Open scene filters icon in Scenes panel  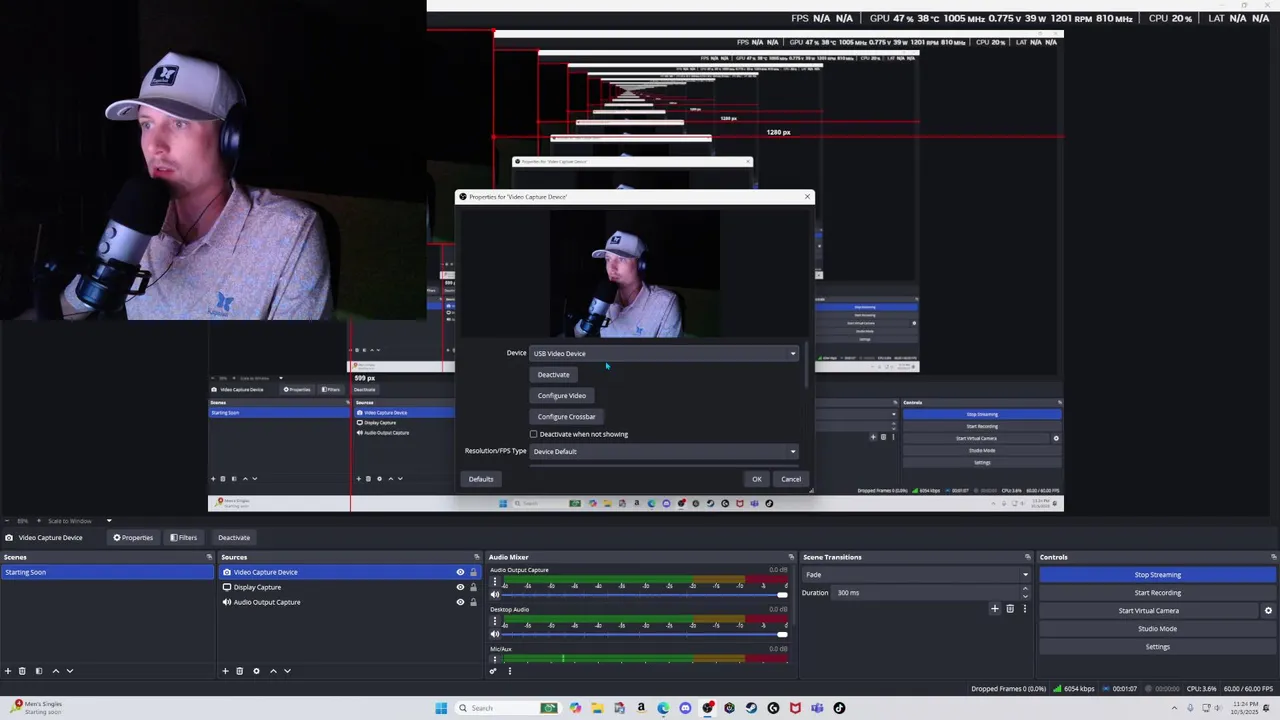tap(39, 671)
